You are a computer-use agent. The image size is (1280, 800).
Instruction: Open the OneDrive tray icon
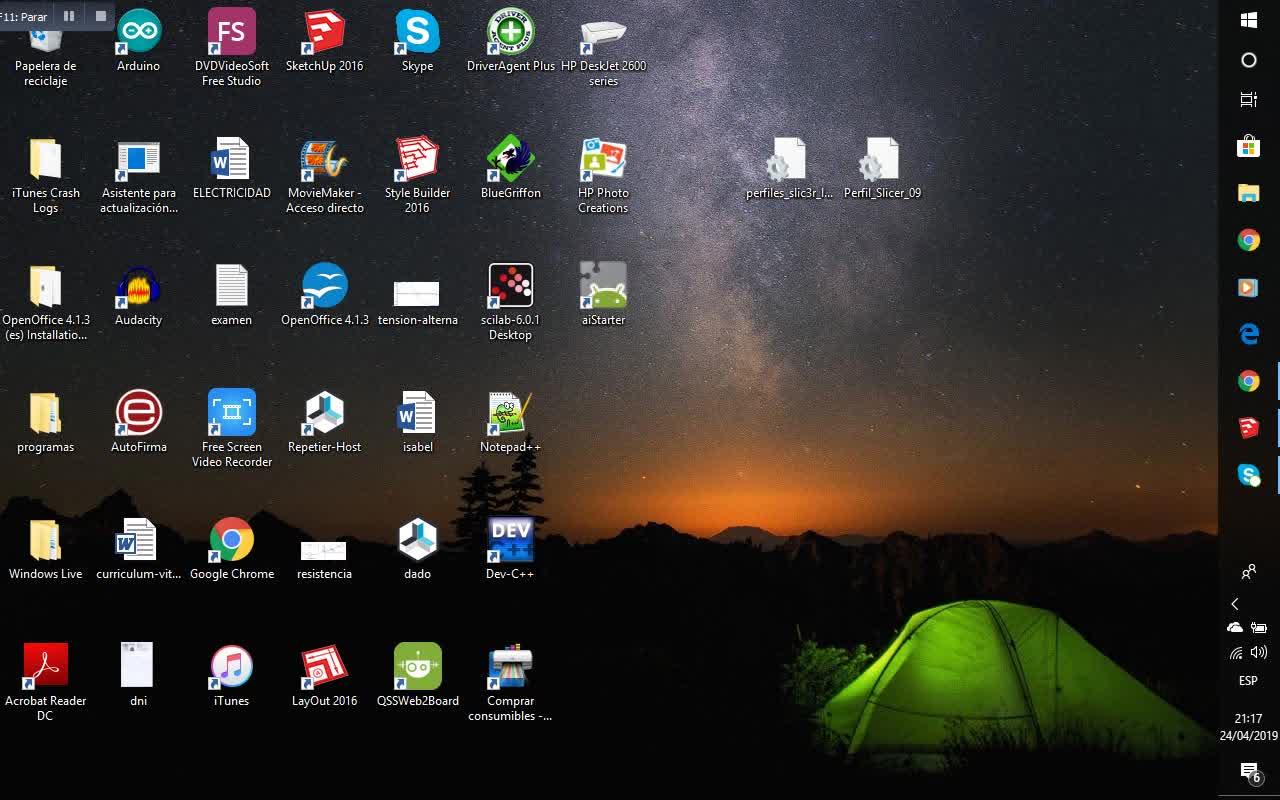point(1236,628)
